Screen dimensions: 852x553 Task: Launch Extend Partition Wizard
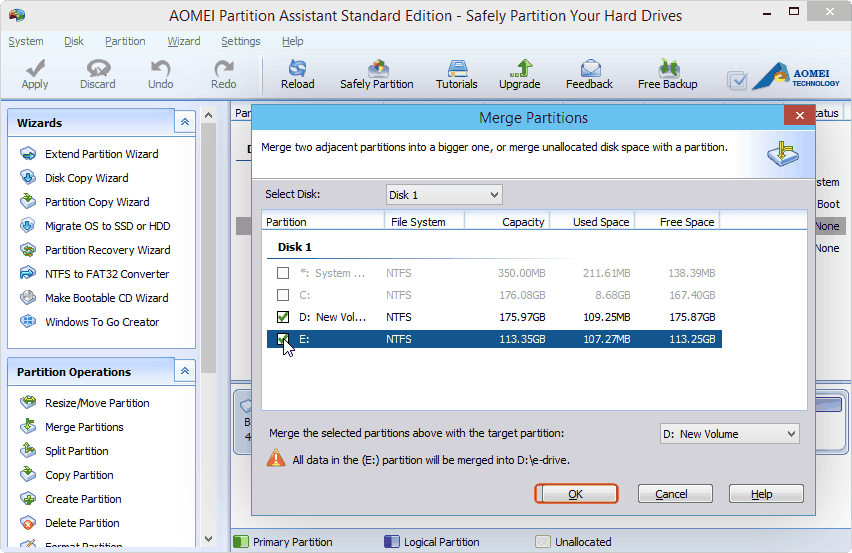point(102,154)
